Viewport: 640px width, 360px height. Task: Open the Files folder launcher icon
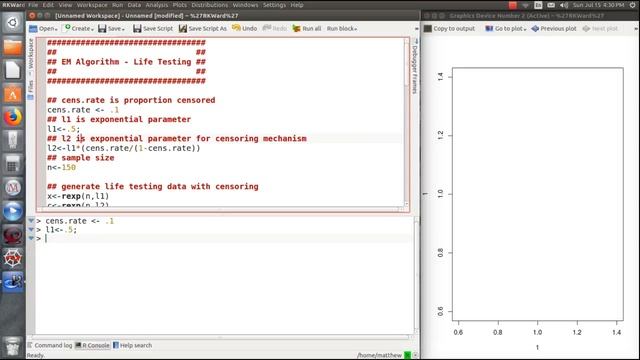click(13, 46)
